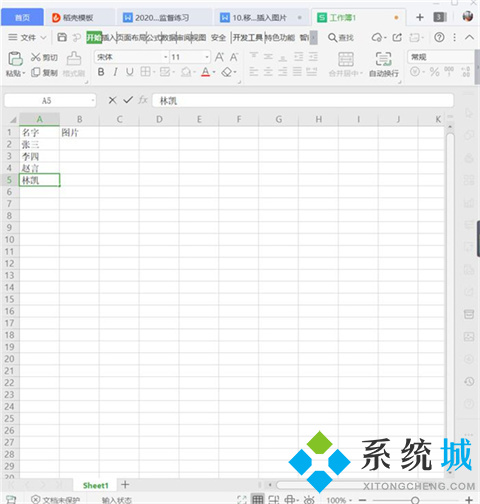Apply the red font color
Image resolution: width=480 pixels, height=504 pixels.
point(206,72)
